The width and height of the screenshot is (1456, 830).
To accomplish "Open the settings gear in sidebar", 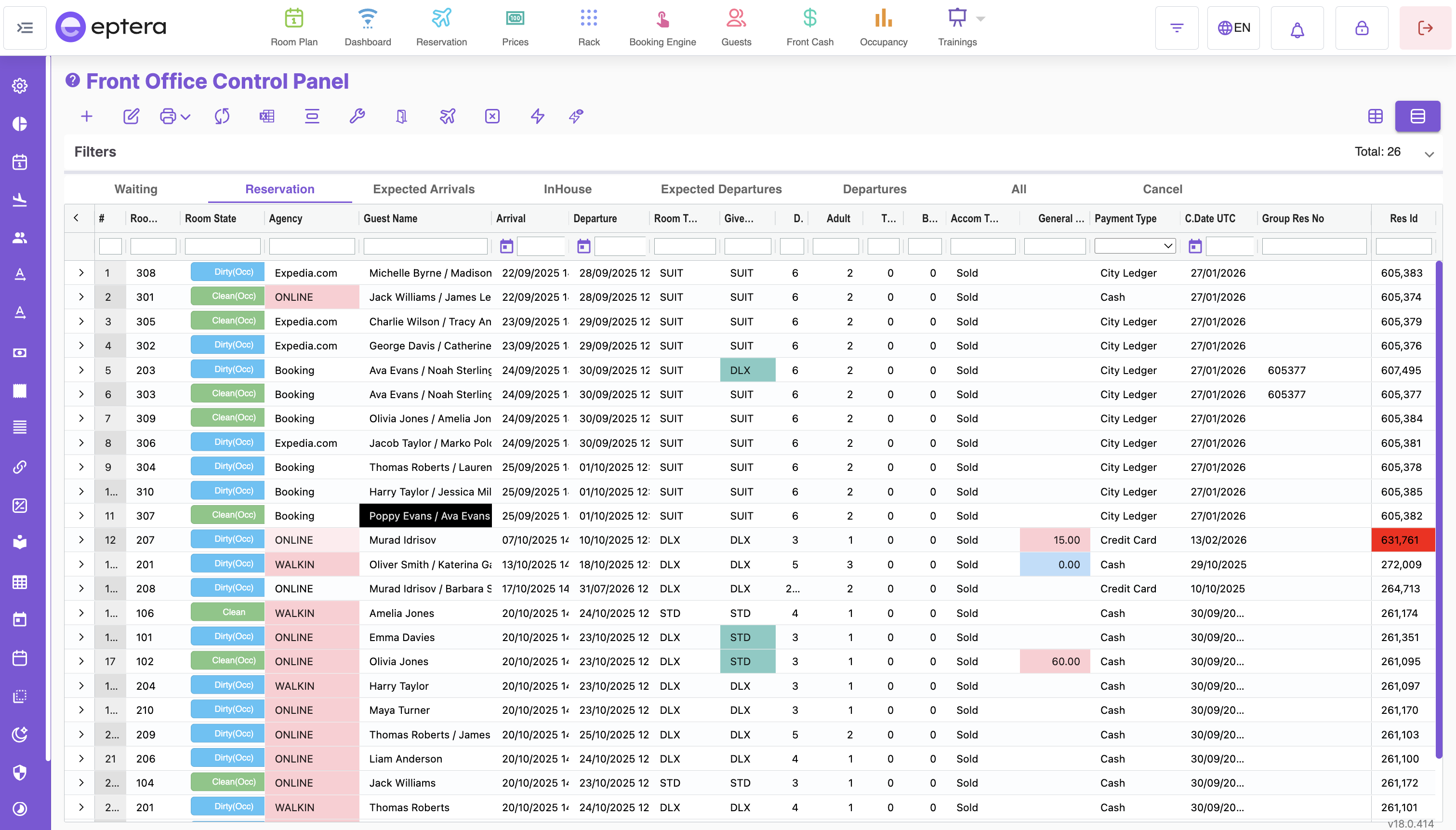I will 20,85.
